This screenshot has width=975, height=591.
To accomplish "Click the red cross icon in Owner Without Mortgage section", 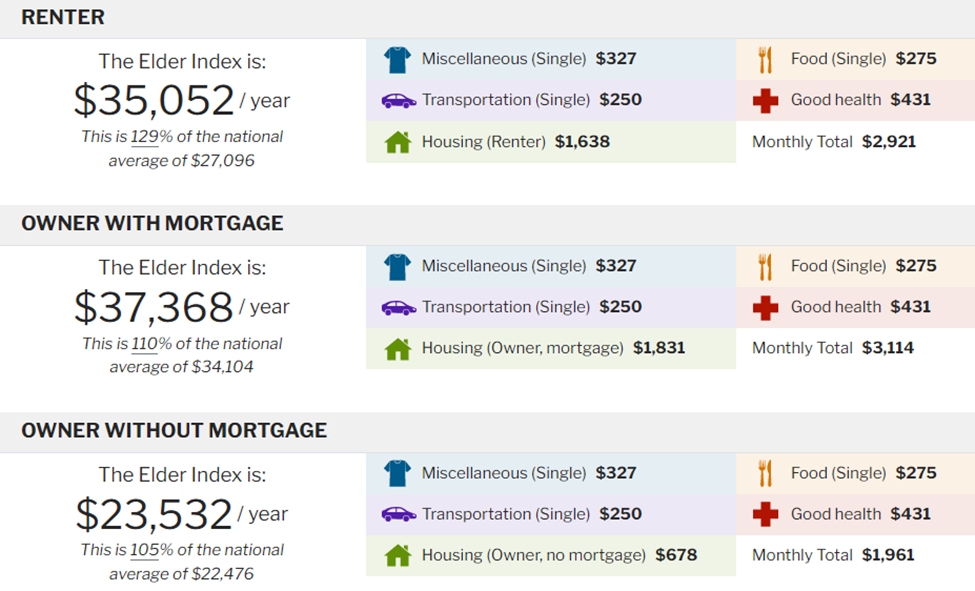I will point(765,514).
